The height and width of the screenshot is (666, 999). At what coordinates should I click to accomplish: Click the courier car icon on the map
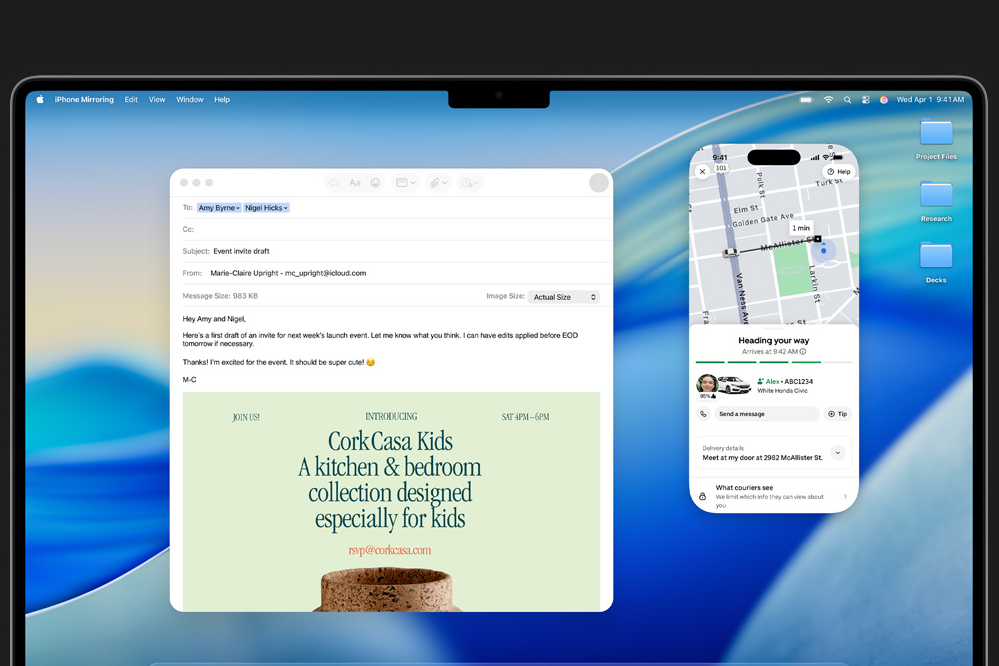point(730,253)
